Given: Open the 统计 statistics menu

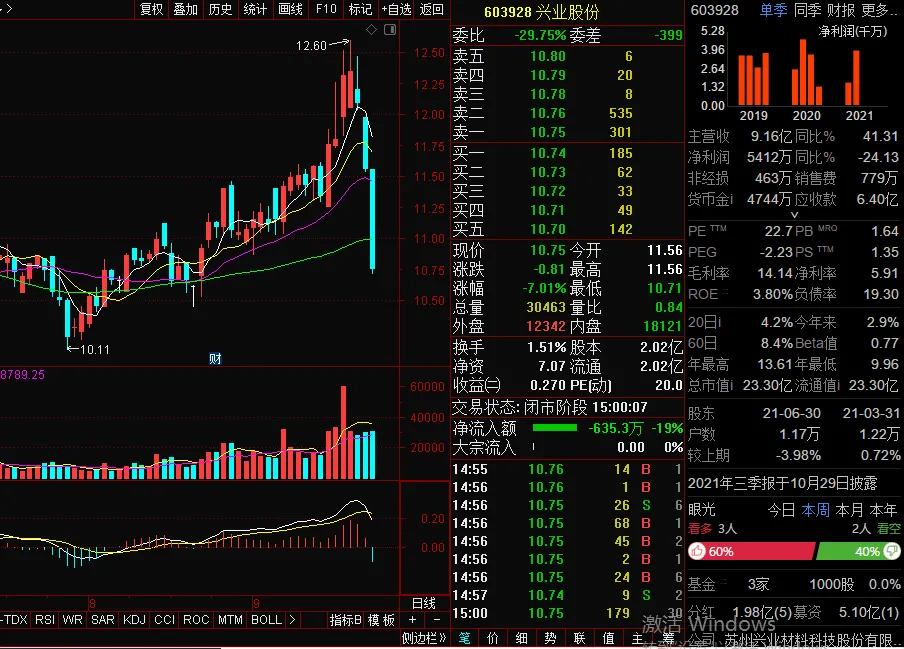Looking at the screenshot, I should 255,9.
